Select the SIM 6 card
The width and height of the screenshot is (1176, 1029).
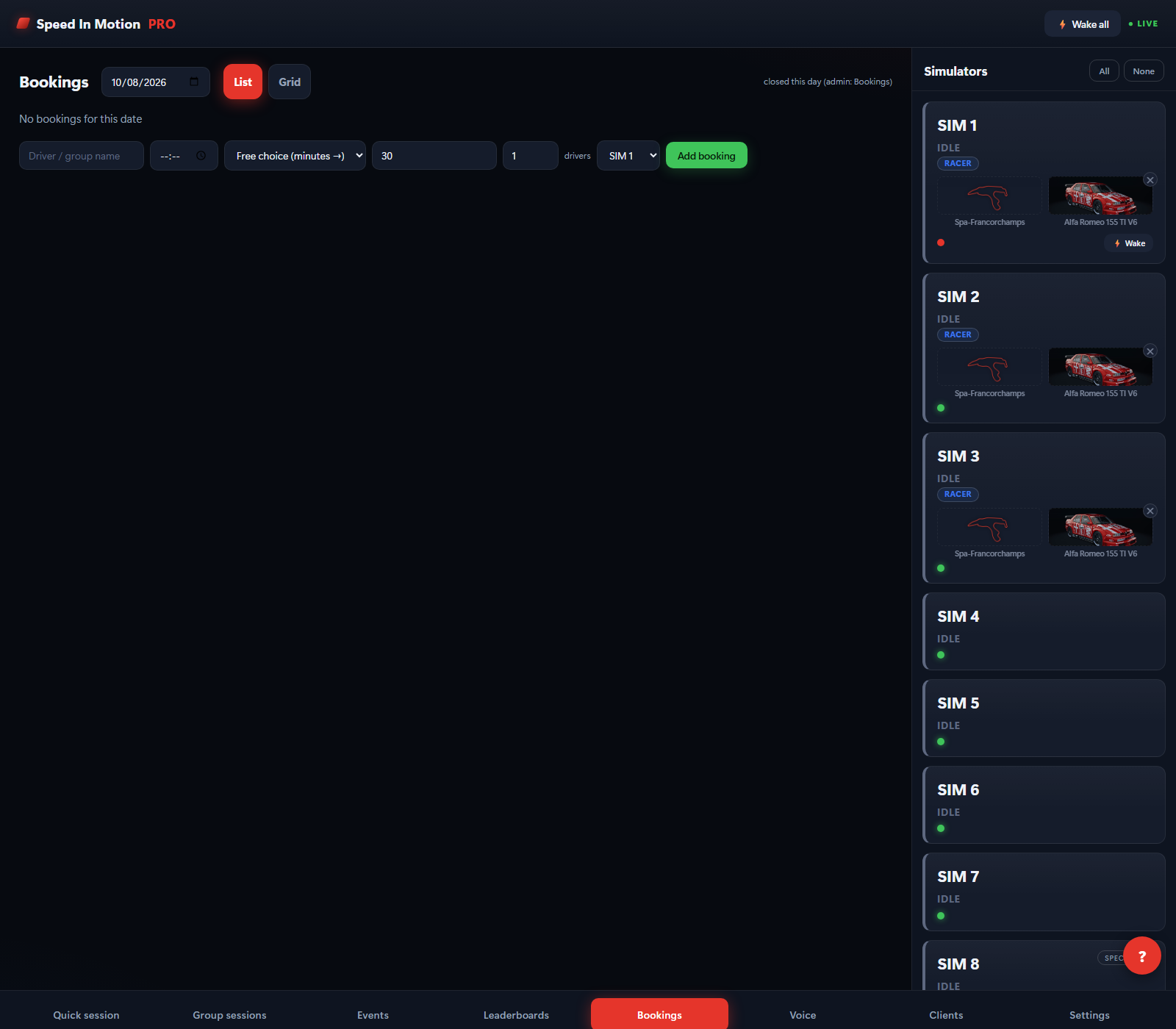tap(1044, 805)
